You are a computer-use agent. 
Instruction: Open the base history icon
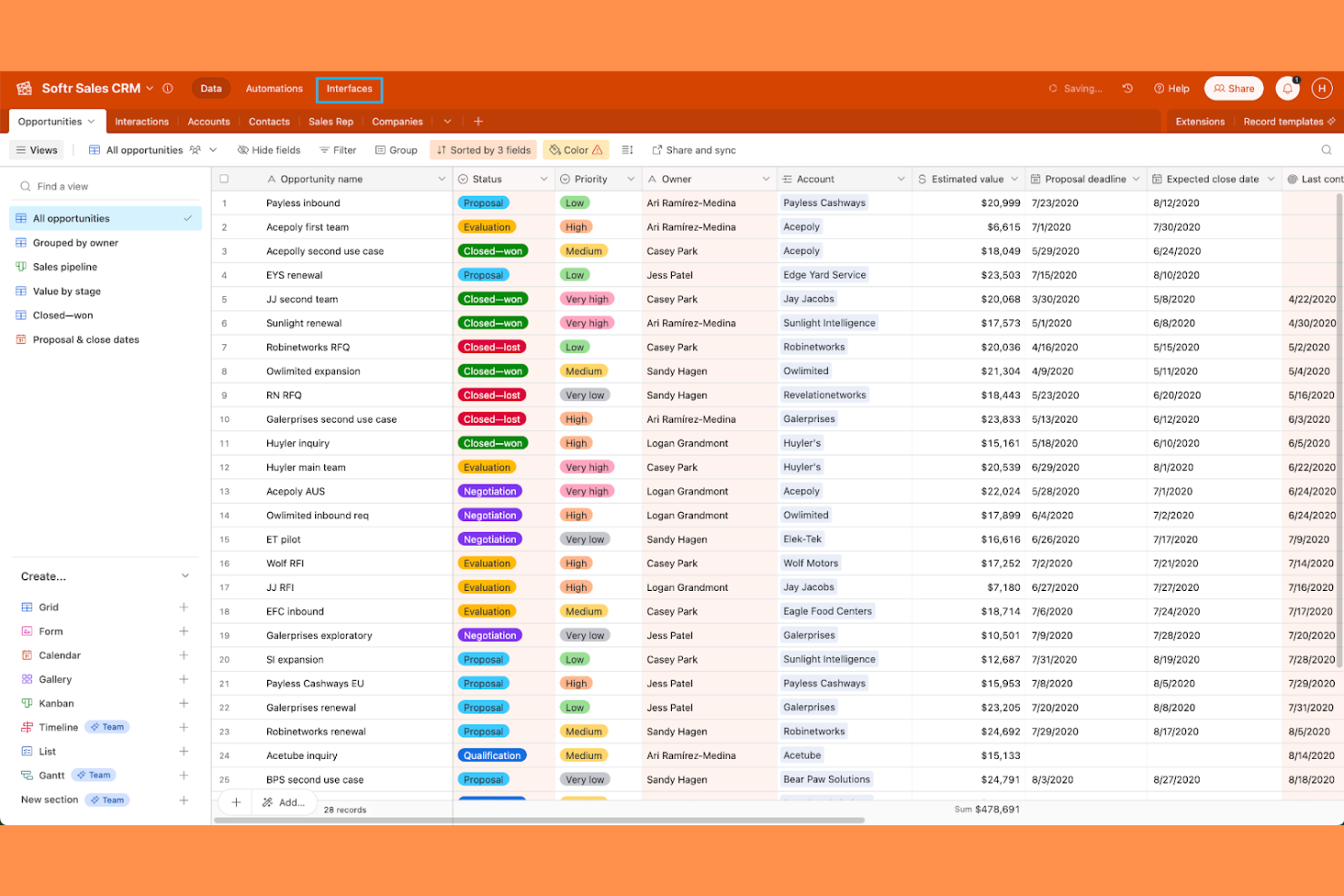1128,88
